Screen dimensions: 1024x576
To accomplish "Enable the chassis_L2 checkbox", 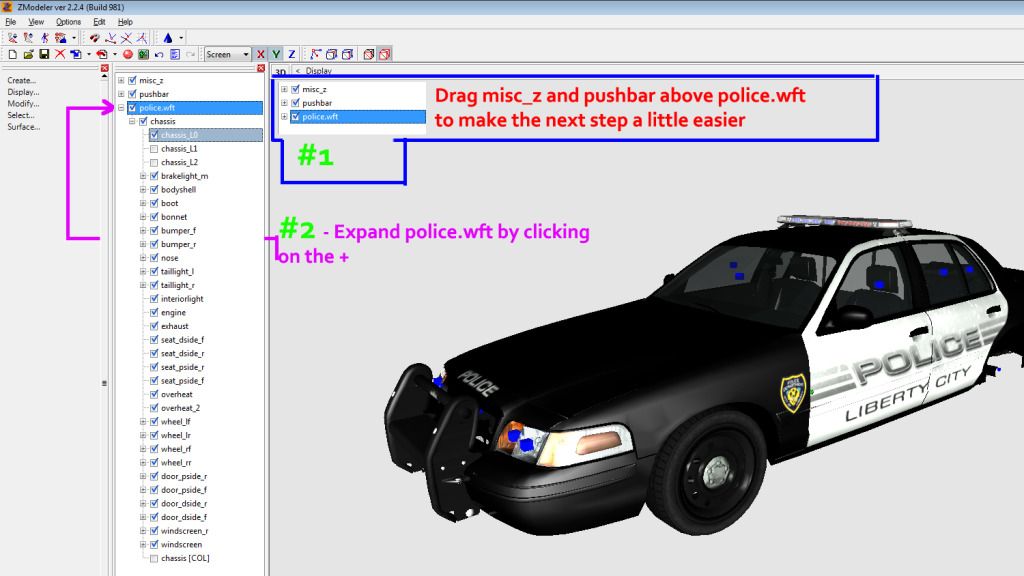I will click(154, 163).
